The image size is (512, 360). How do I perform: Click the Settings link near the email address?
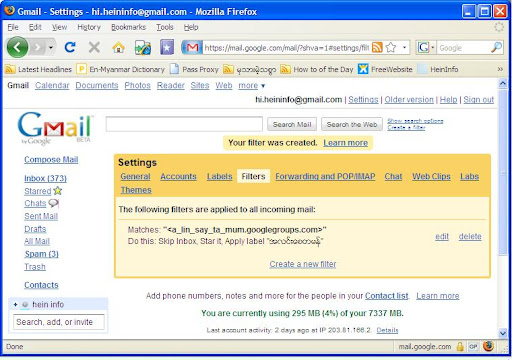[x=363, y=99]
